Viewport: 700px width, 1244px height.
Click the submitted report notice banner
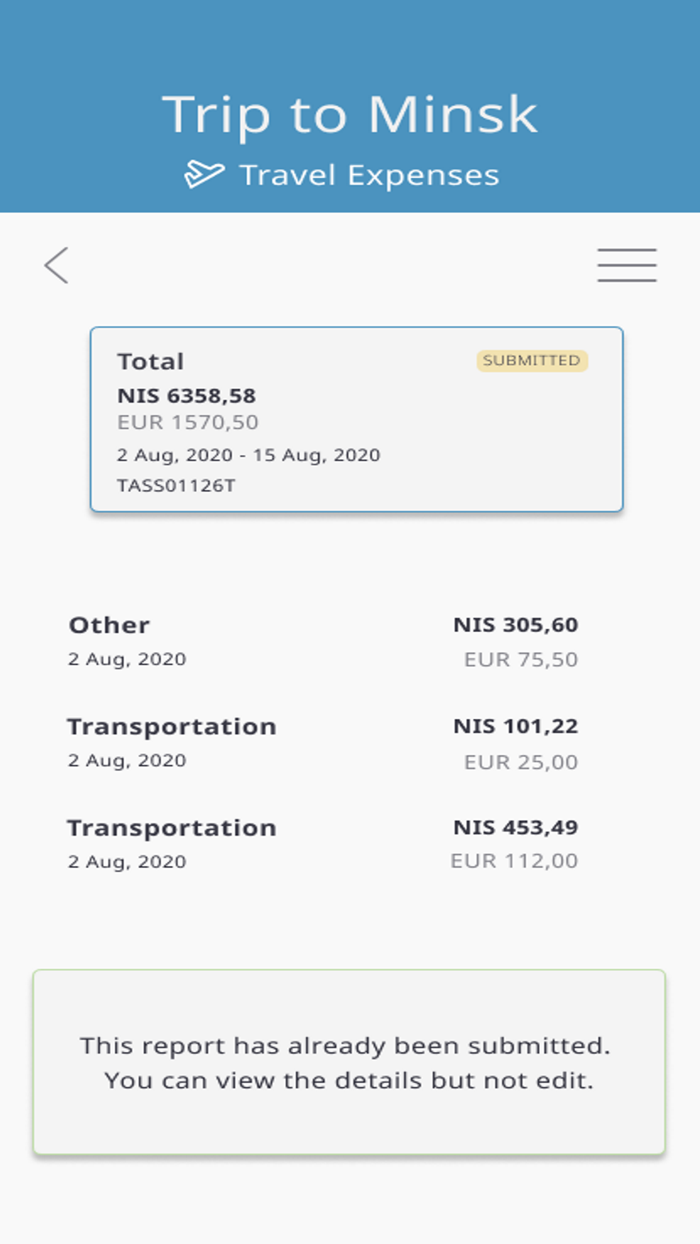coord(350,1062)
